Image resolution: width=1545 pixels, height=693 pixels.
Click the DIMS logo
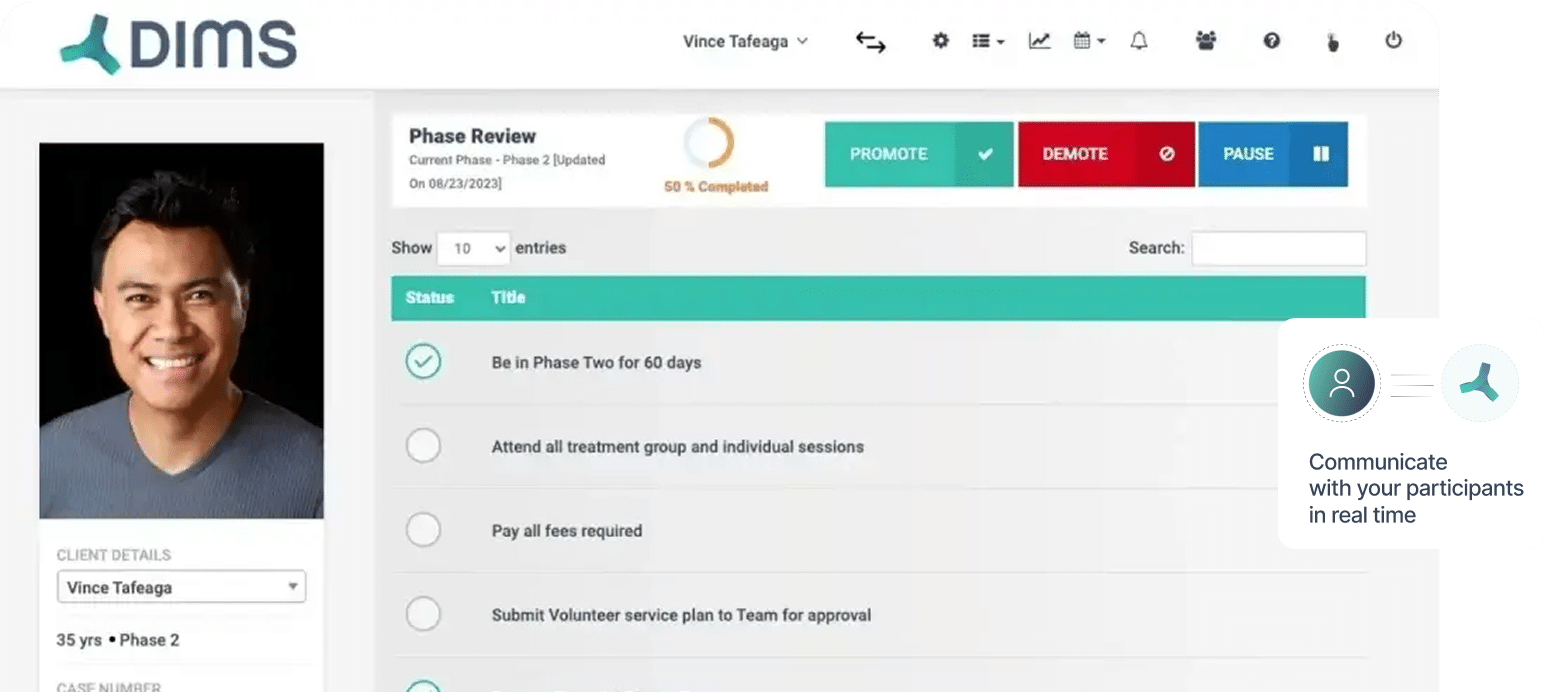pos(178,45)
